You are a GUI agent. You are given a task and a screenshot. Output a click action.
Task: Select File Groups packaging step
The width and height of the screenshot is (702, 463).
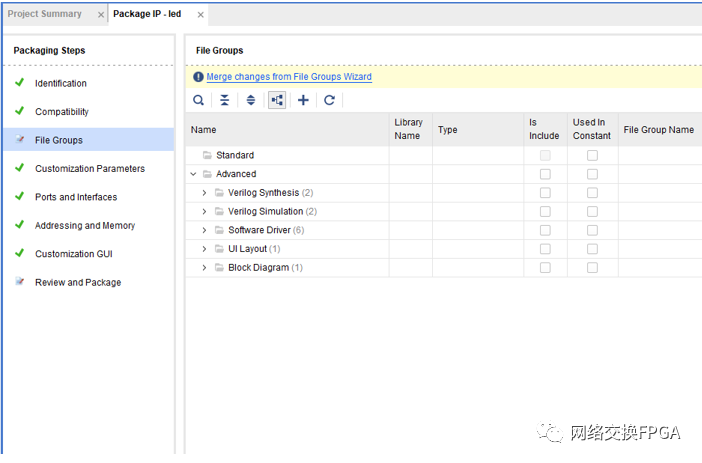pyautogui.click(x=89, y=140)
